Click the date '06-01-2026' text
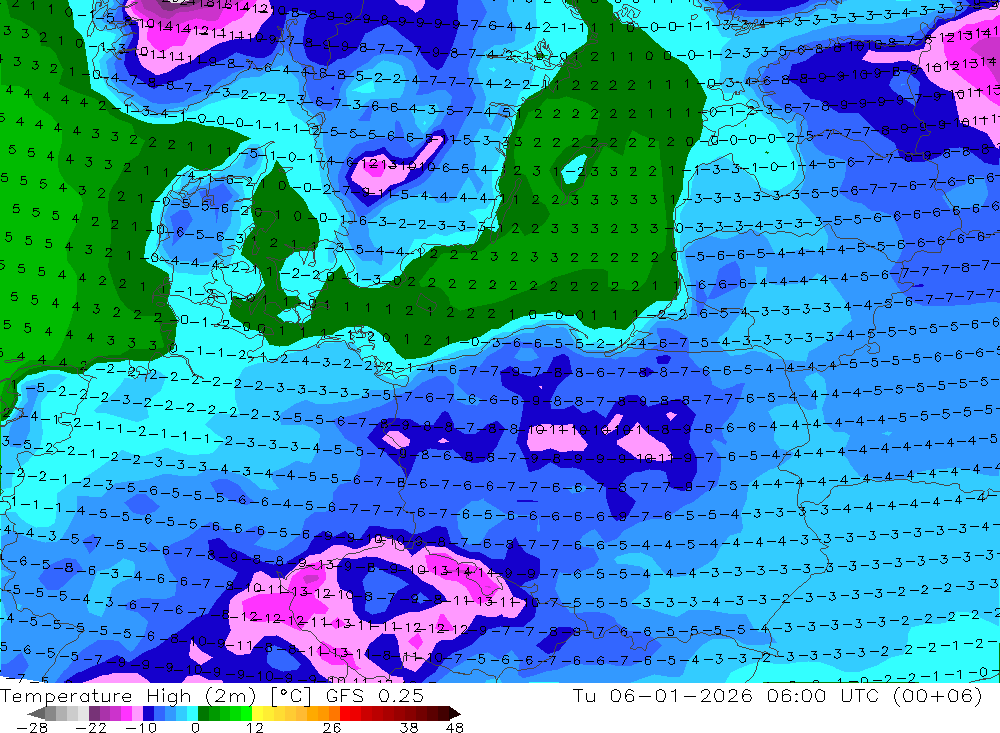1000x733 pixels. pyautogui.click(x=681, y=695)
